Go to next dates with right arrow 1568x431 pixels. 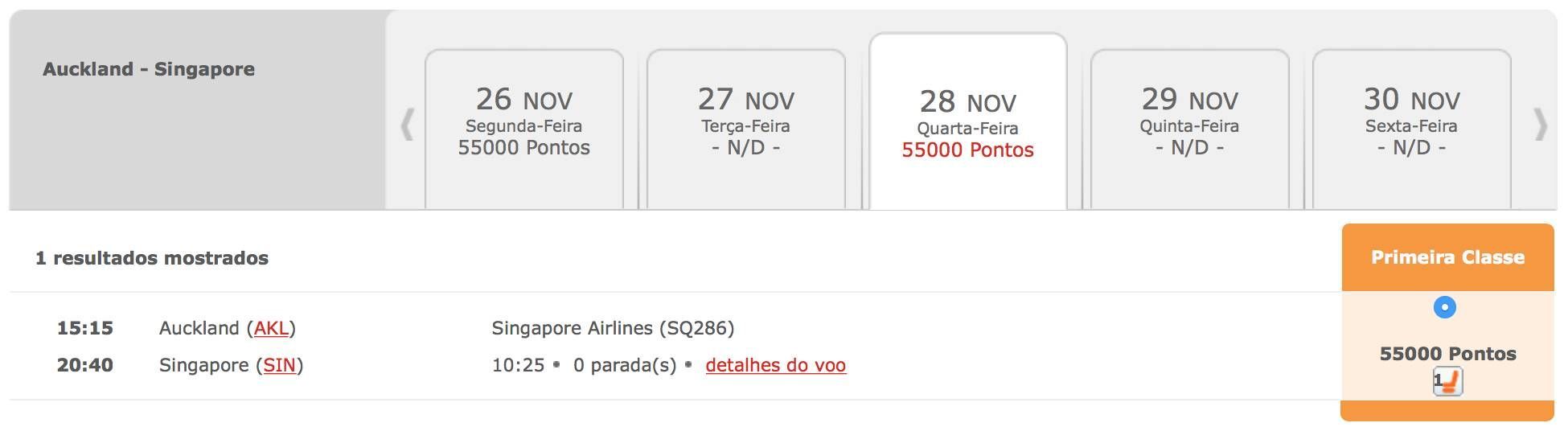pos(1541,125)
